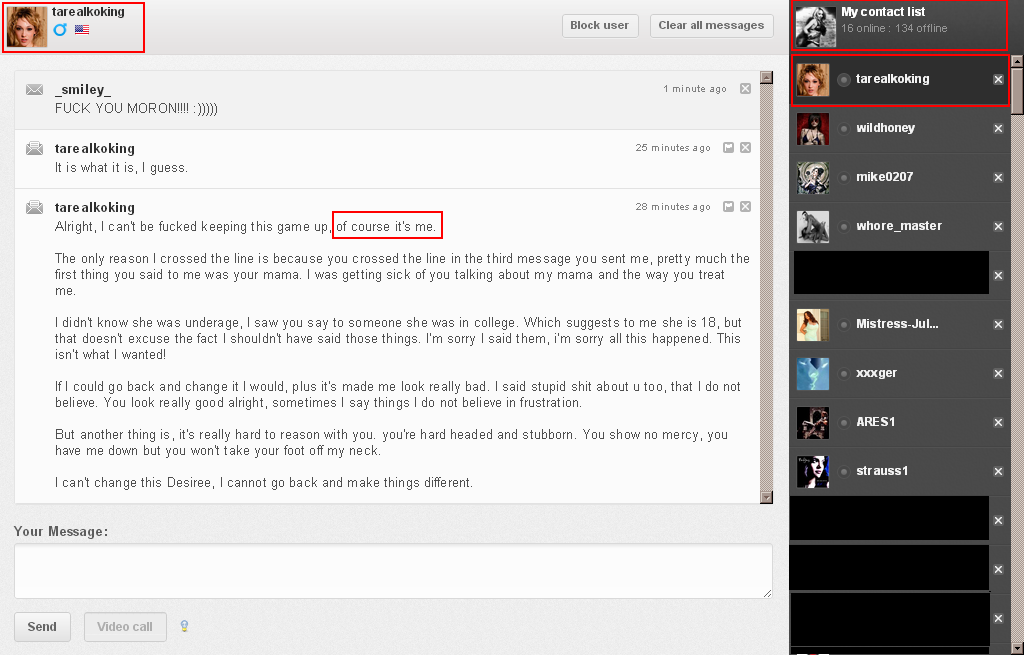
Task: Open whore_master conversation
Action: pyautogui.click(x=899, y=227)
